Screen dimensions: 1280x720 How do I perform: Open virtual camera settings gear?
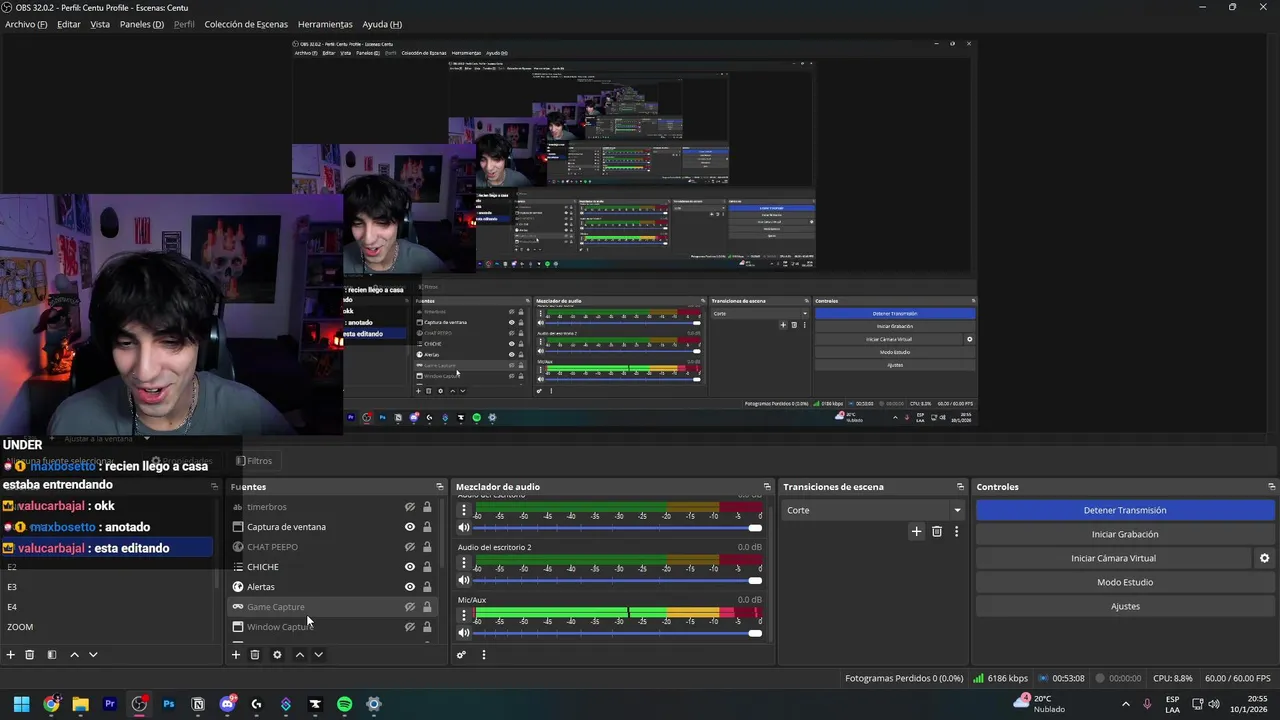(1264, 558)
